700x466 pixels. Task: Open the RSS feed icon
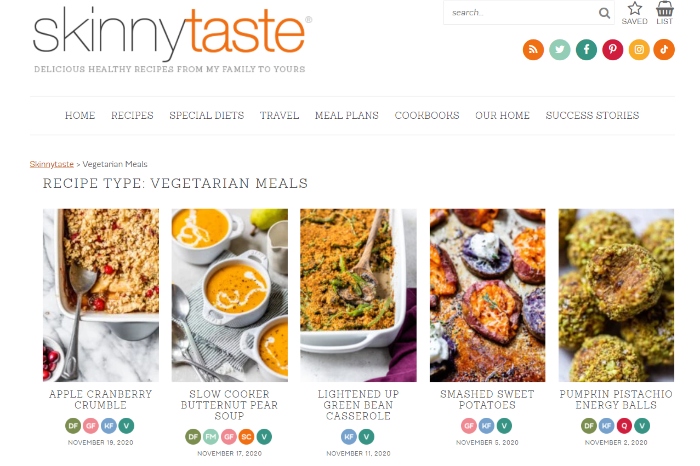point(533,50)
